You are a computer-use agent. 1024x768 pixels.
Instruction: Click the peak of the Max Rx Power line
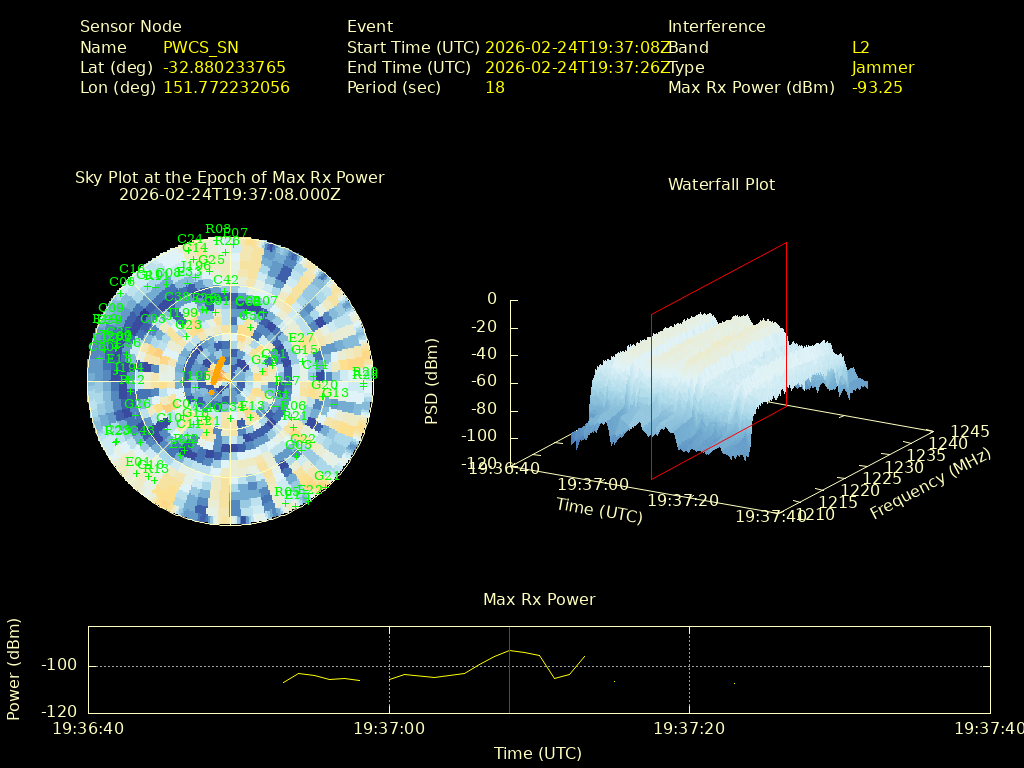pyautogui.click(x=510, y=650)
